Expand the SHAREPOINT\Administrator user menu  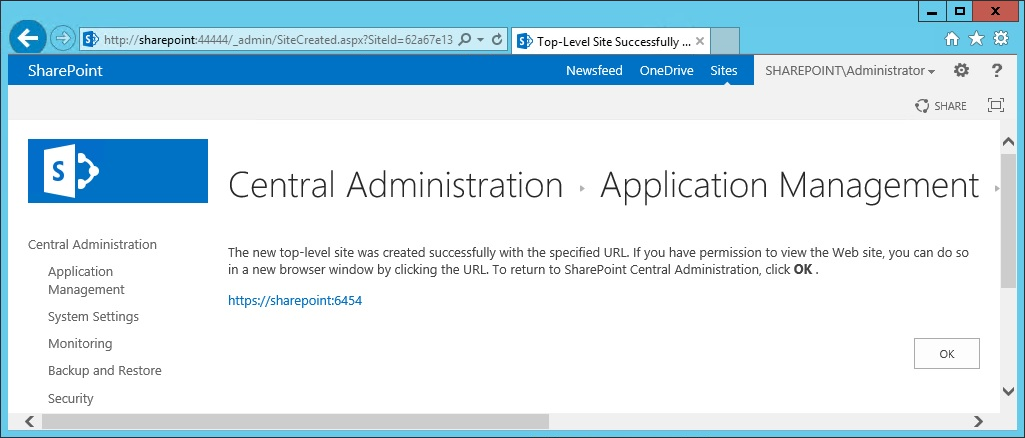pyautogui.click(x=850, y=71)
